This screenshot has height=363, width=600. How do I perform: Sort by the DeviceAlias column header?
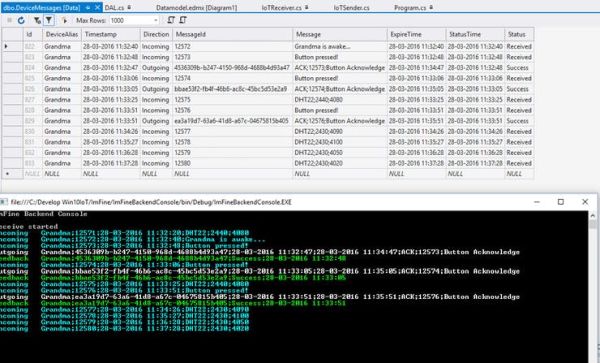click(61, 34)
